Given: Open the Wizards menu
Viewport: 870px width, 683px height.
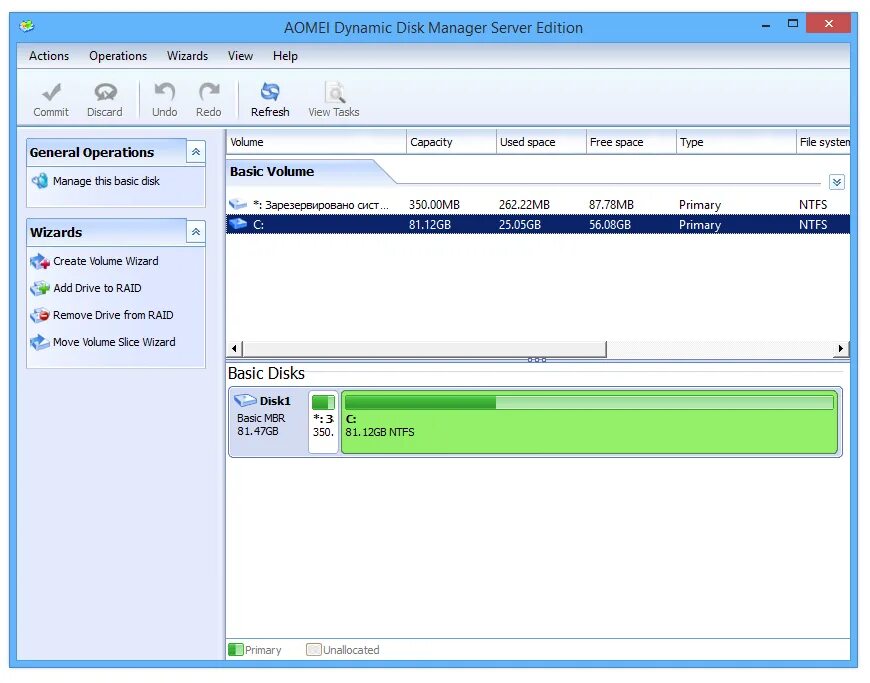Looking at the screenshot, I should [x=188, y=56].
